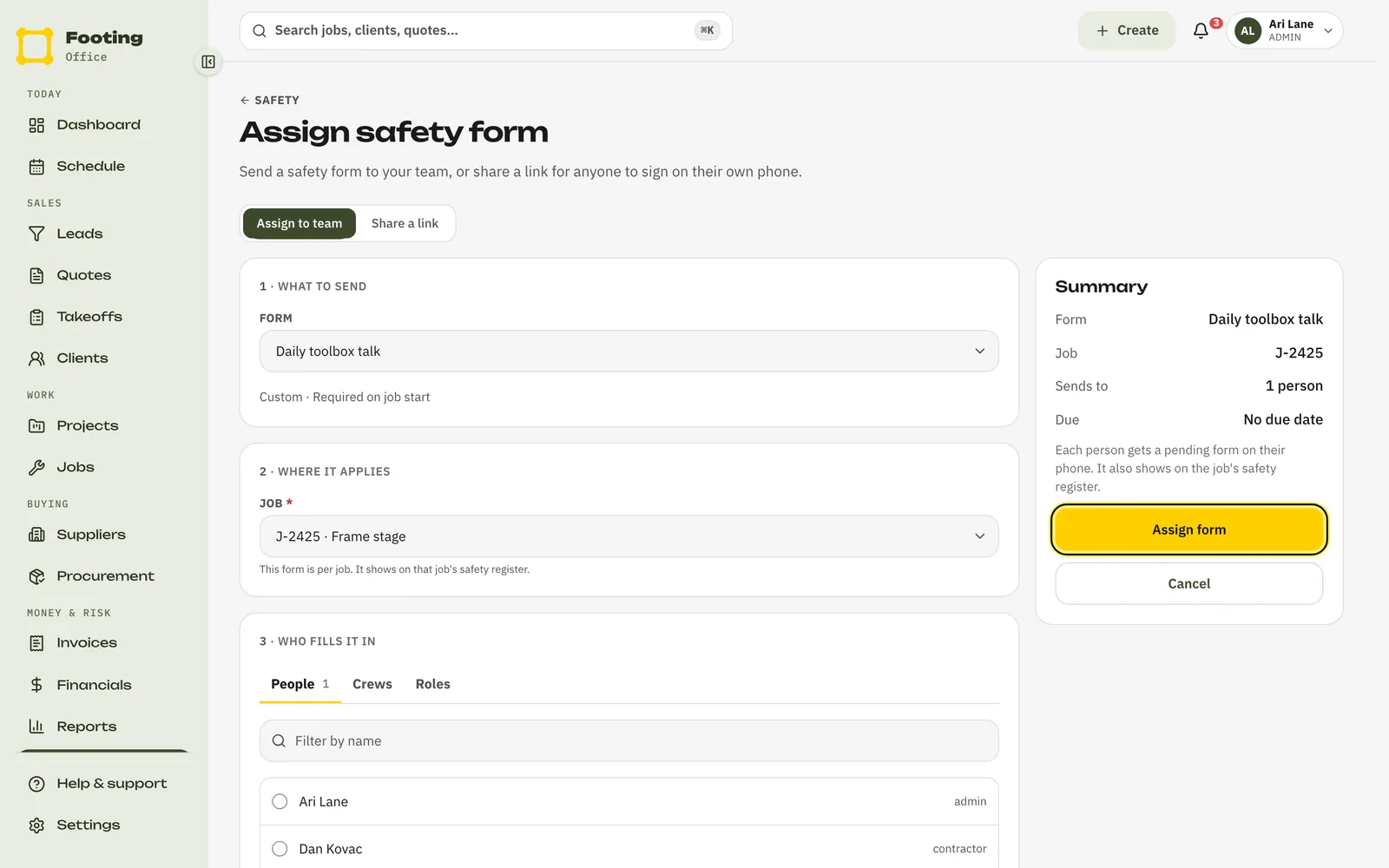Open notifications bell icon
The width and height of the screenshot is (1389, 868).
(1201, 30)
